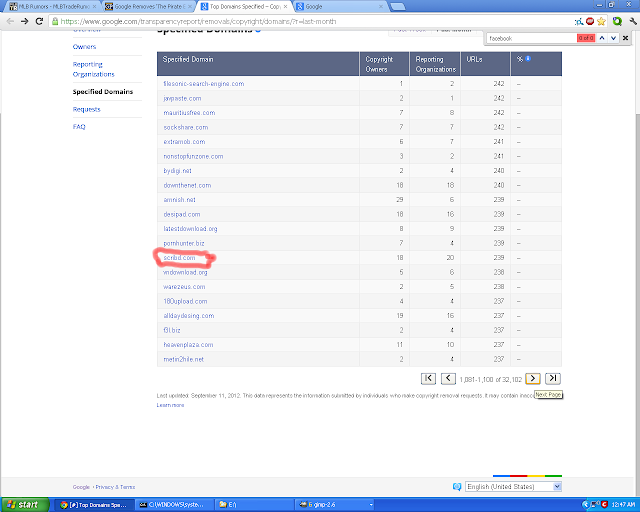This screenshot has width=640, height=512.
Task: Open the Windows Start menu
Action: coord(24,505)
